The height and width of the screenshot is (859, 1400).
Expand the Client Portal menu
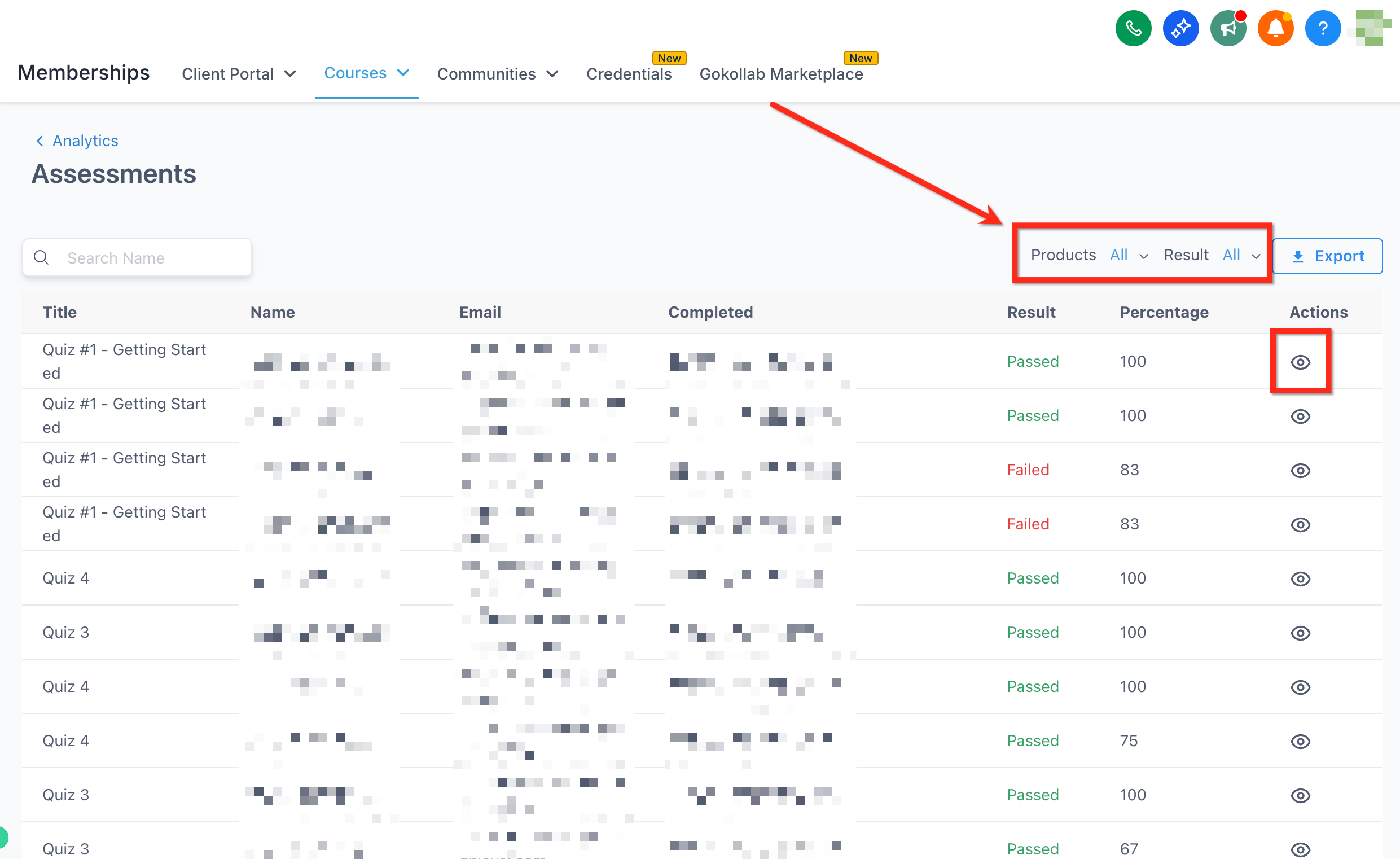click(239, 74)
